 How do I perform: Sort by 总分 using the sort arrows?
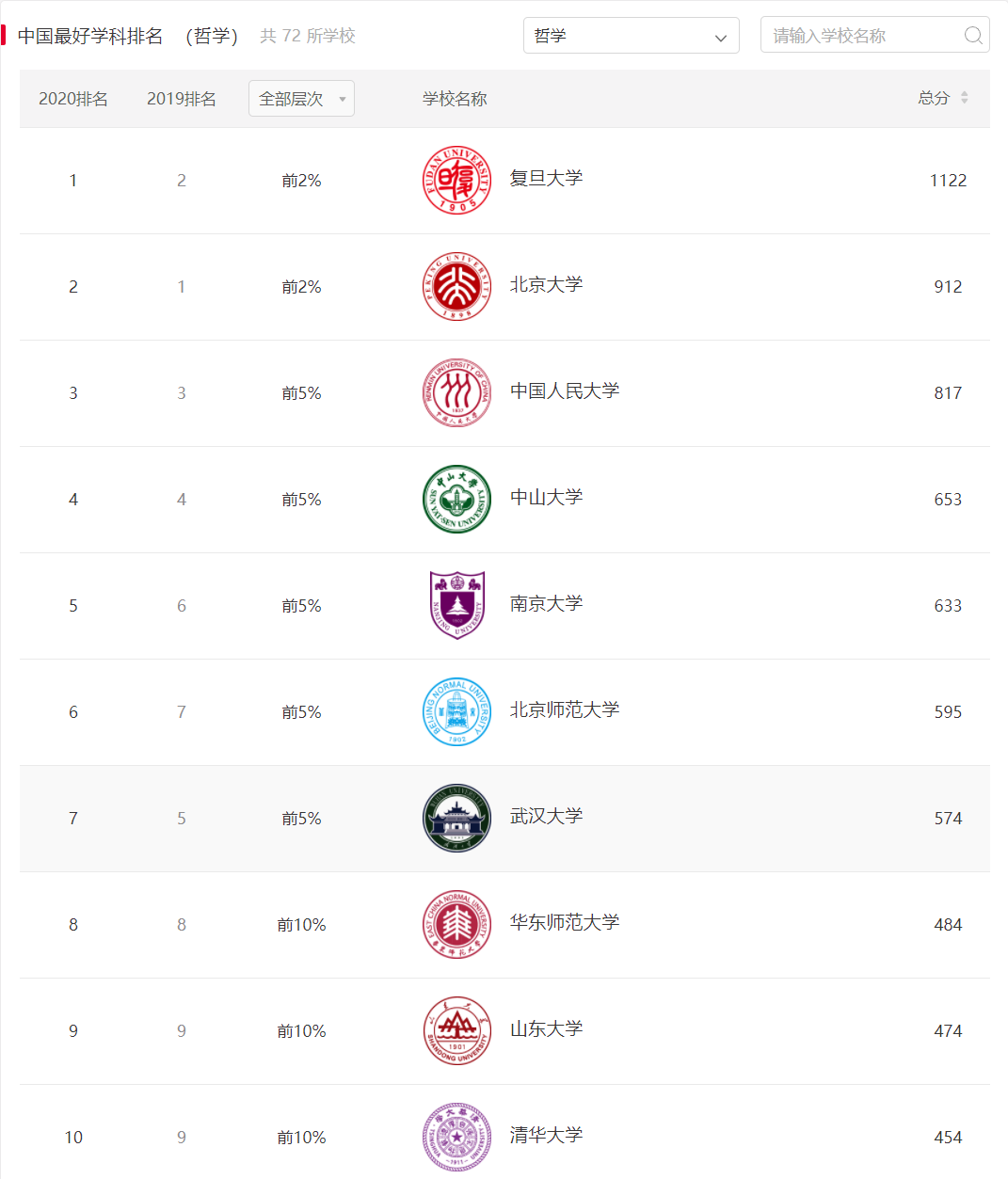(964, 98)
